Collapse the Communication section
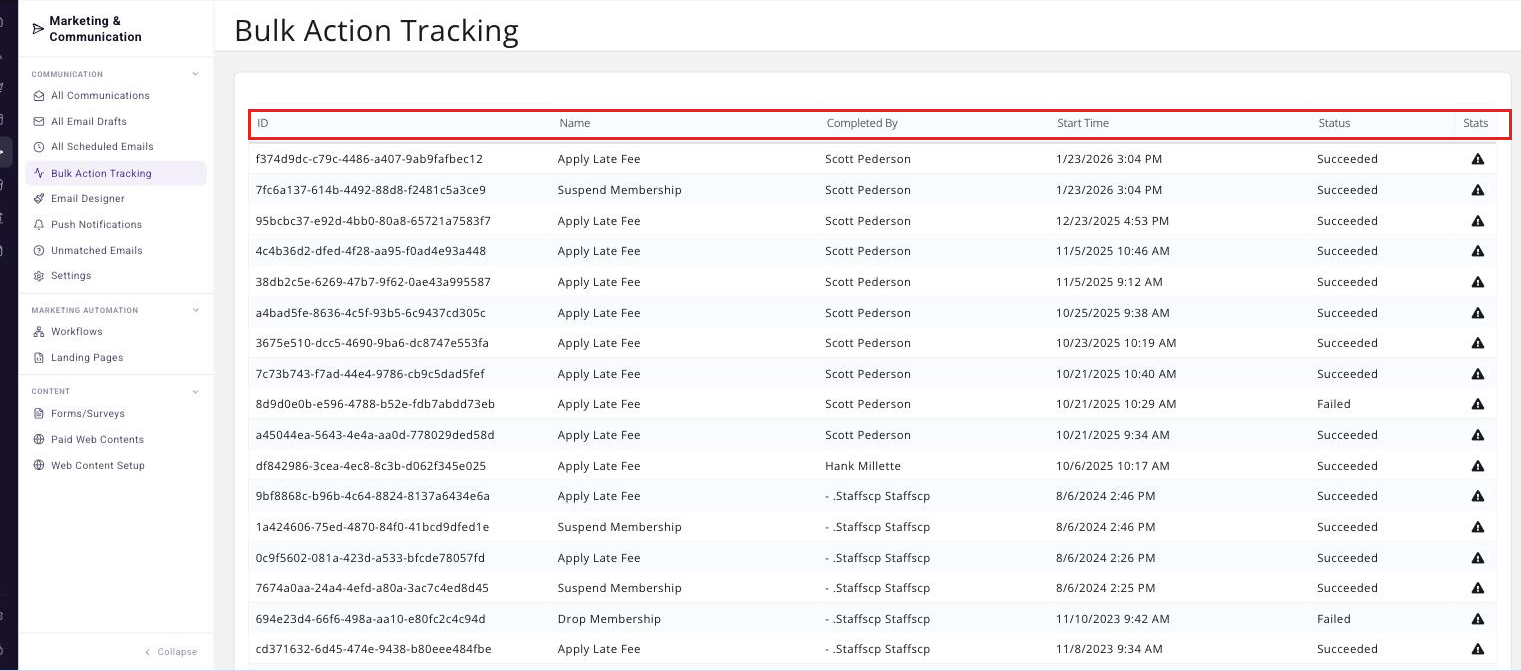Screen dimensions: 1521x671 pos(195,74)
